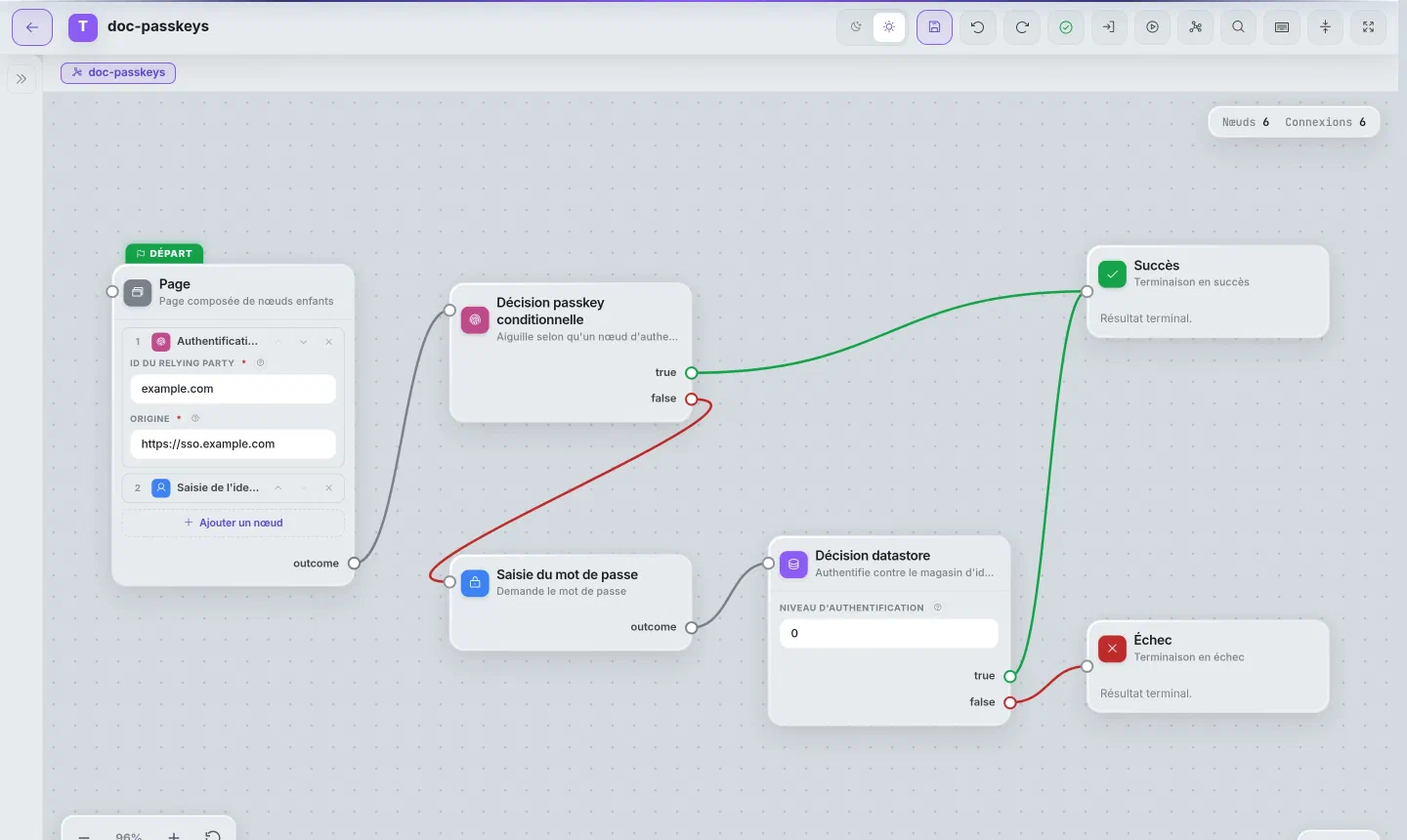1407x840 pixels.
Task: Click the DÉPART start badge
Action: click(x=164, y=254)
